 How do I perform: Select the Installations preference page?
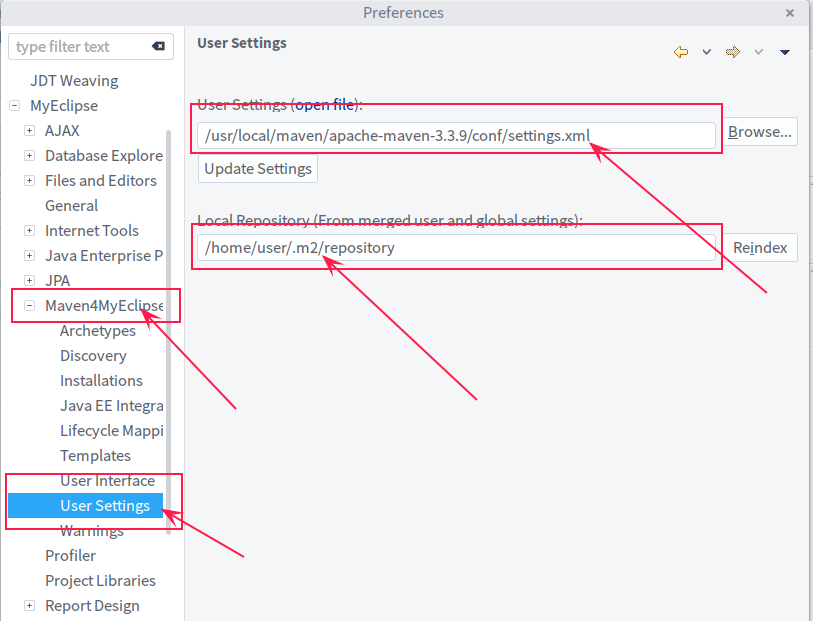click(x=101, y=381)
